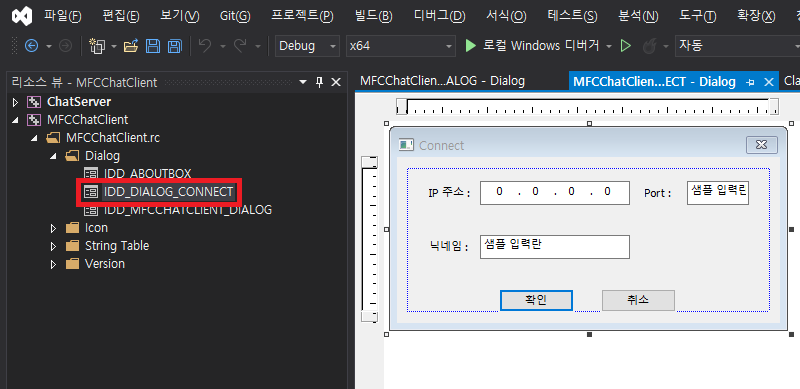Open the 분석(N) menu
This screenshot has height=389, width=800.
coord(638,16)
